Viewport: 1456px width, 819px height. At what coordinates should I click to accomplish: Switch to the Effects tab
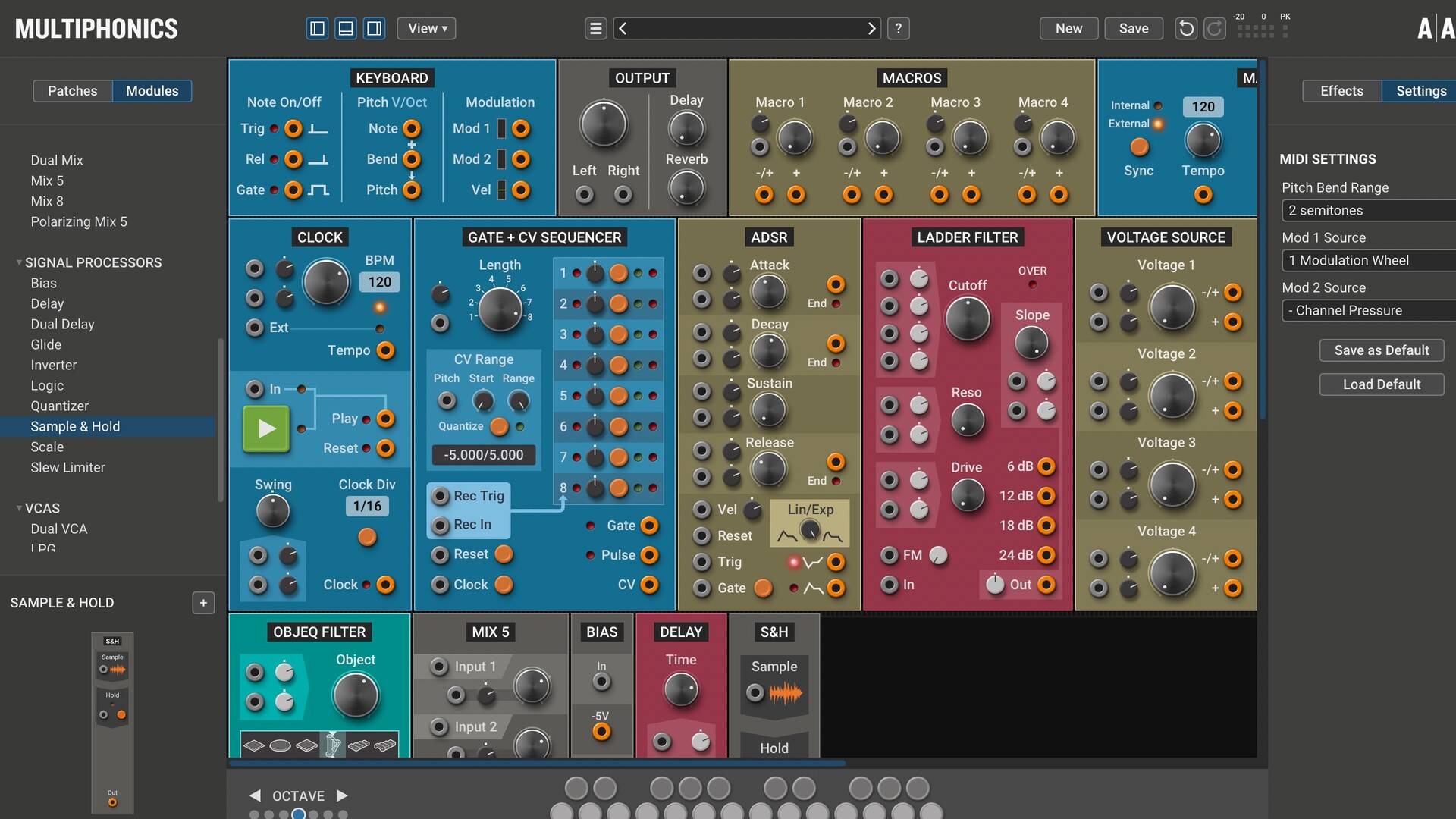click(x=1341, y=91)
